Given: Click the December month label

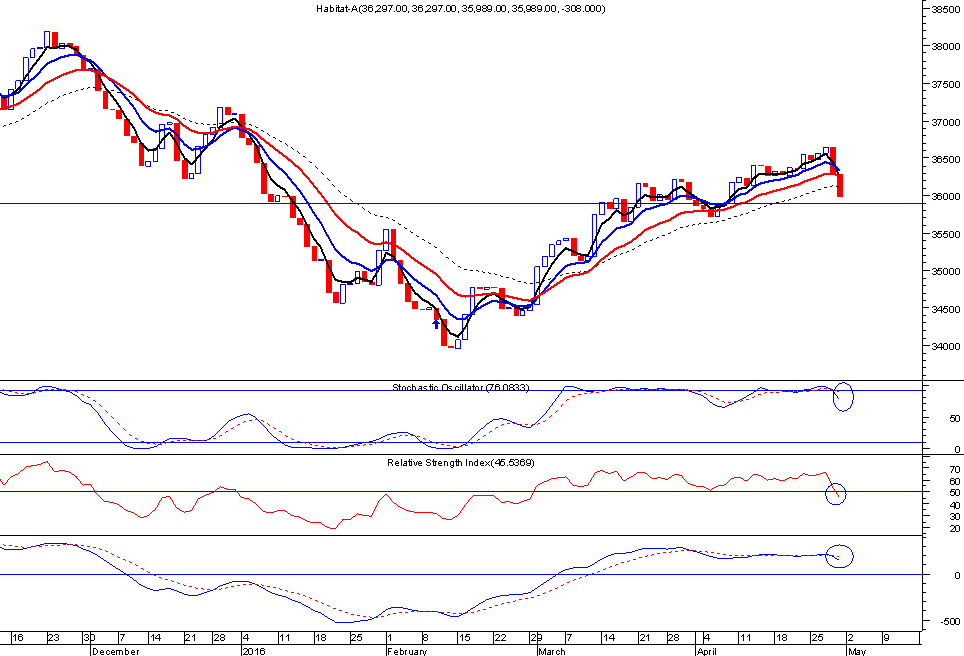Looking at the screenshot, I should [116, 651].
